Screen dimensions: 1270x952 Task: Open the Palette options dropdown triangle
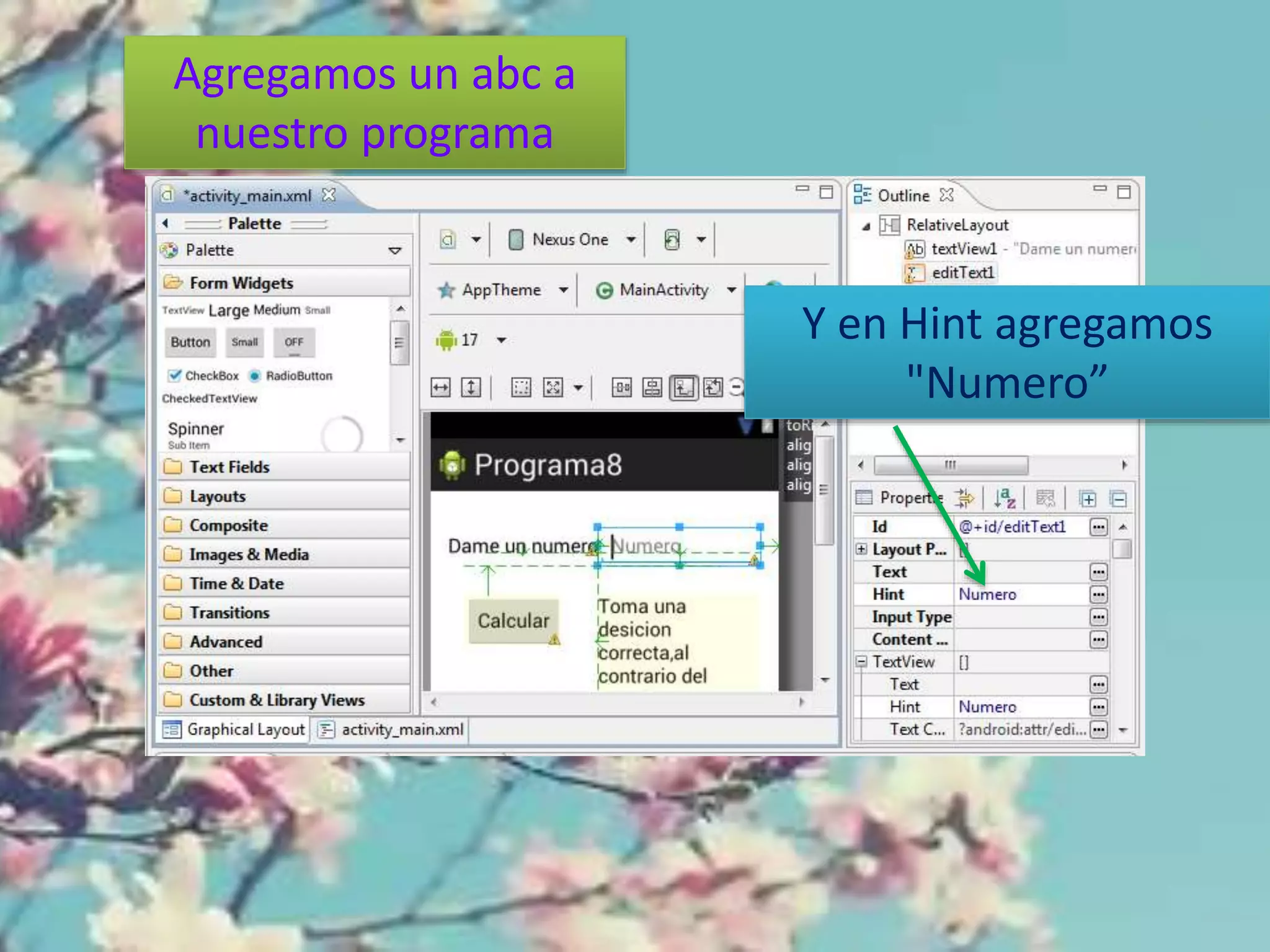point(395,250)
